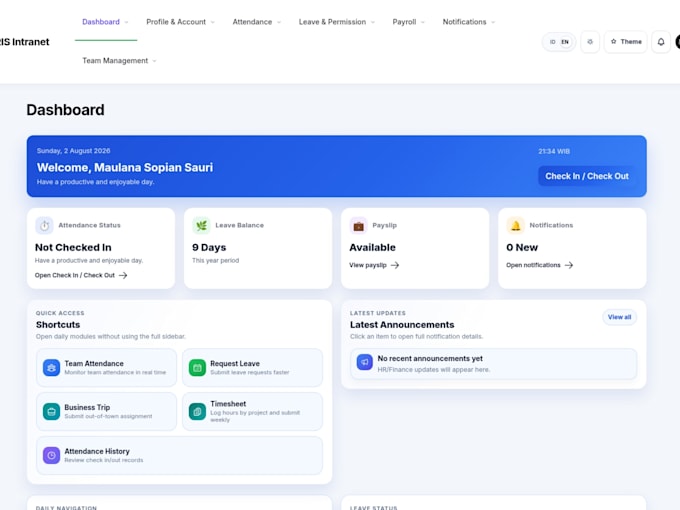680x510 pixels.
Task: Expand the Notifications dropdown chevron
Action: click(x=493, y=22)
